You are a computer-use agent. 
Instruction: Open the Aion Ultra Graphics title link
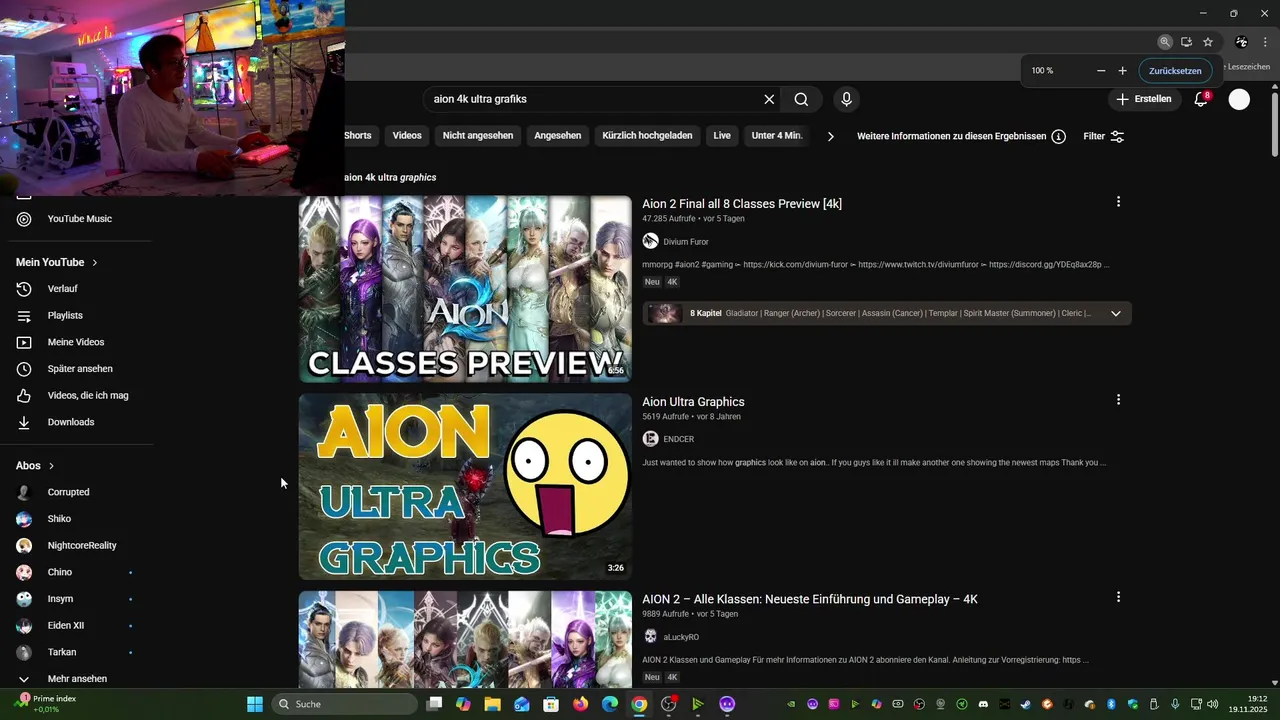(x=693, y=402)
